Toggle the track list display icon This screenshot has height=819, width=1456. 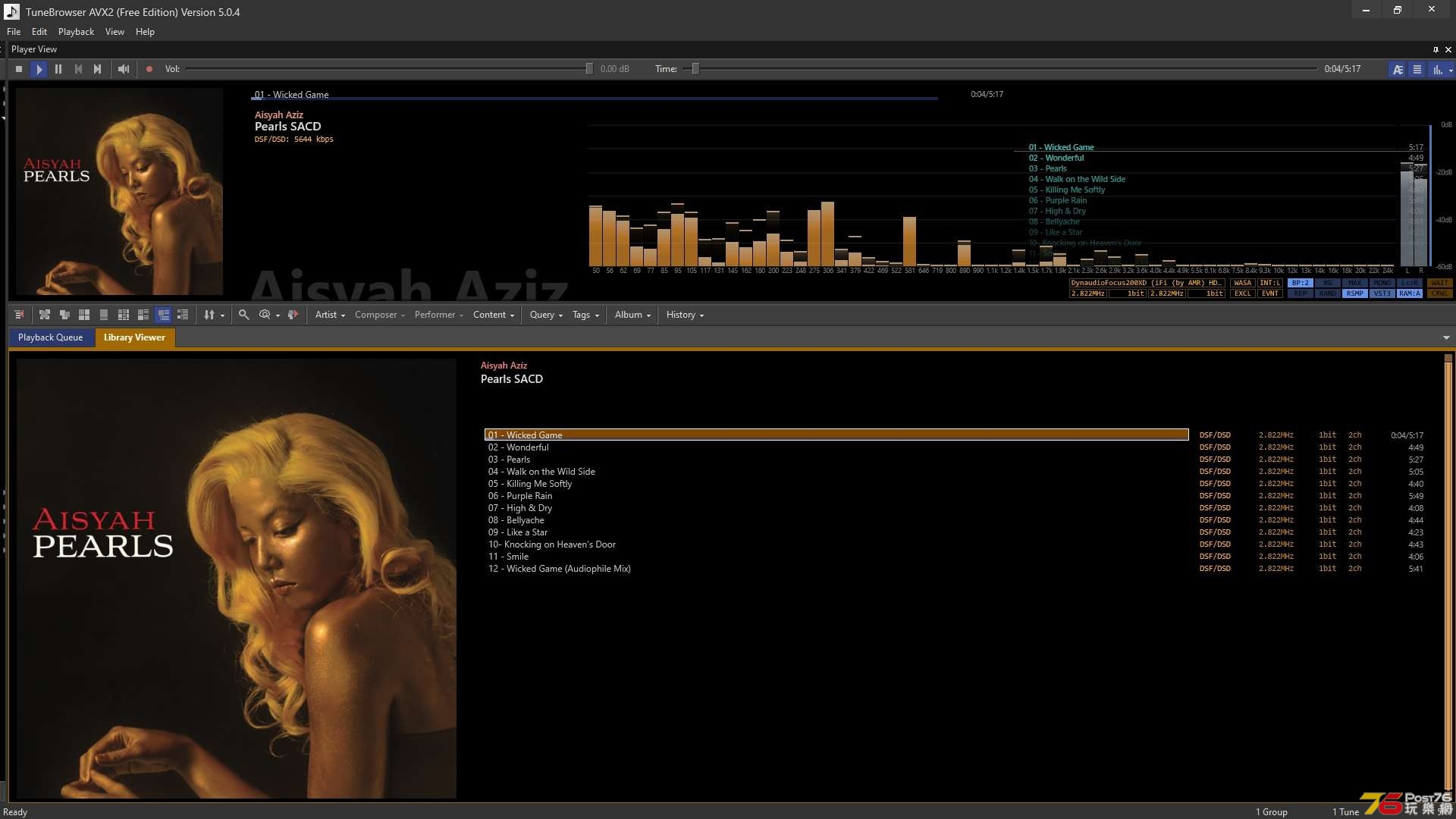(x=1417, y=69)
